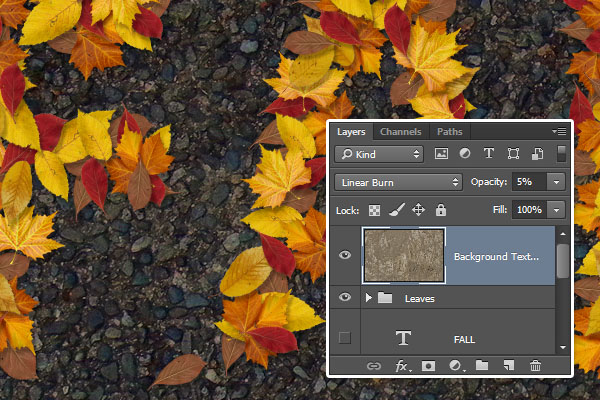The height and width of the screenshot is (400, 600).
Task: Click the pixel layer filter icon
Action: coord(441,154)
